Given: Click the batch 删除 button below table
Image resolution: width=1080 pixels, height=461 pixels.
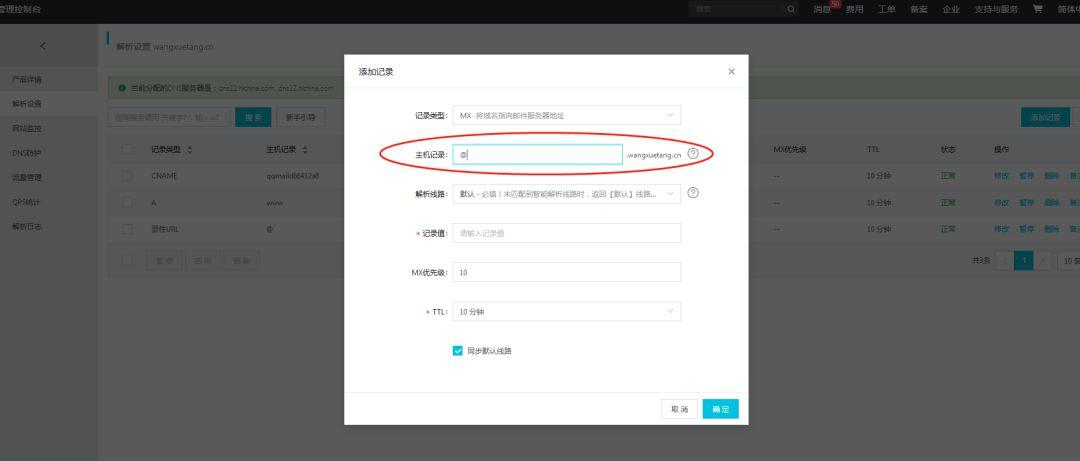Looking at the screenshot, I should [x=241, y=260].
